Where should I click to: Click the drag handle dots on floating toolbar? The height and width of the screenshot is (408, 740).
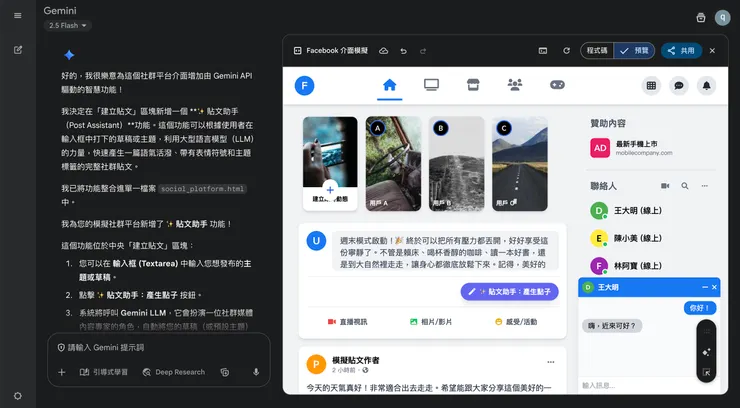point(706,331)
